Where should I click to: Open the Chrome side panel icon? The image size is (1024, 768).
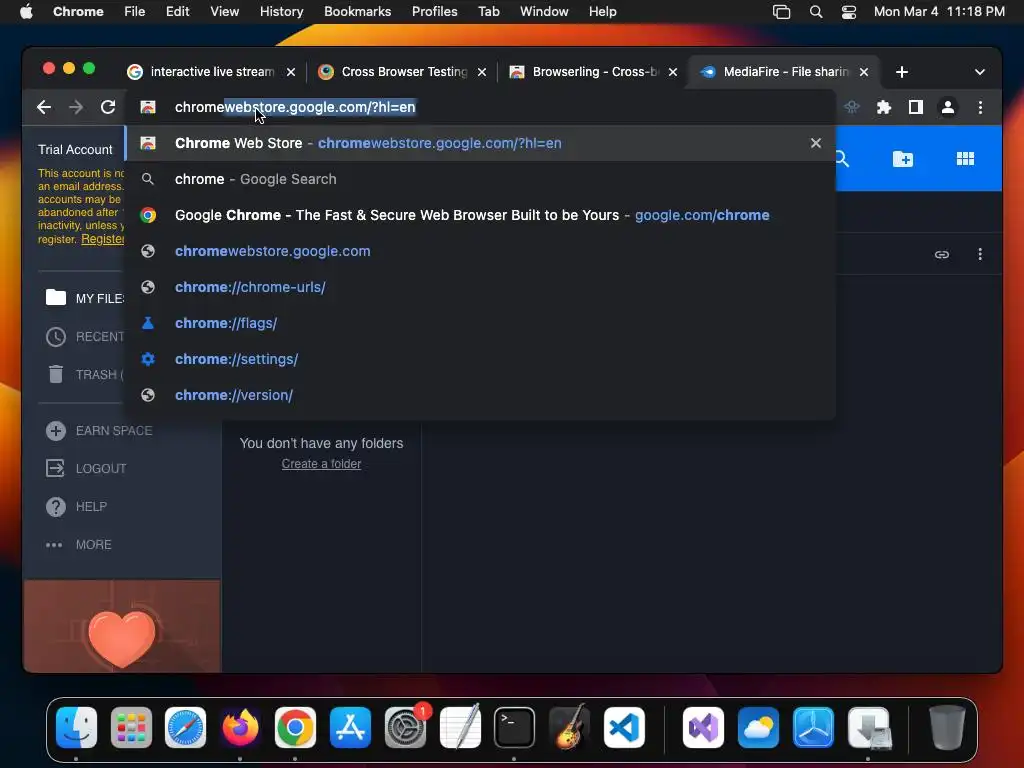coord(916,107)
